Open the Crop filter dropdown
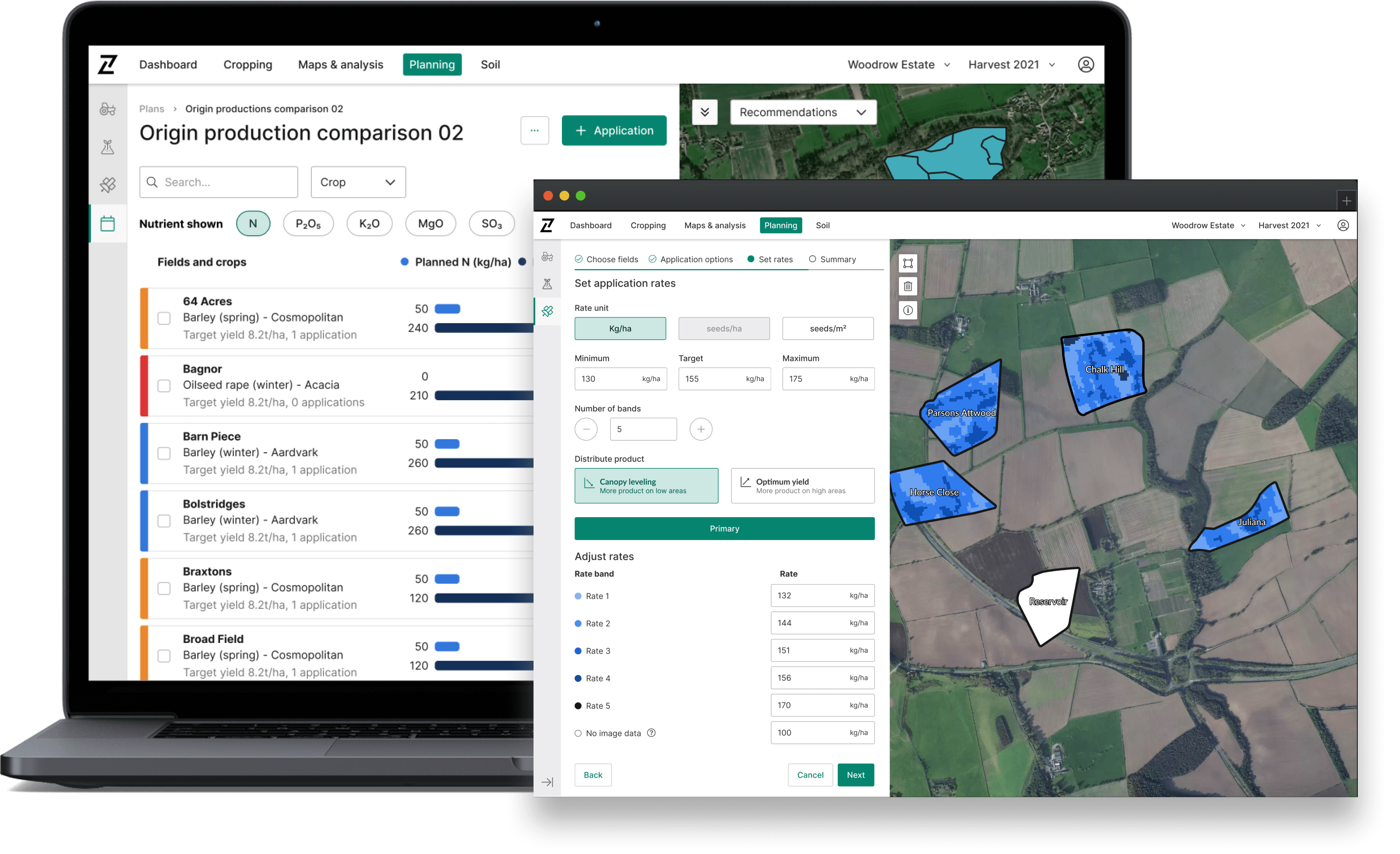Image resolution: width=1400 pixels, height=854 pixels. pyautogui.click(x=358, y=182)
